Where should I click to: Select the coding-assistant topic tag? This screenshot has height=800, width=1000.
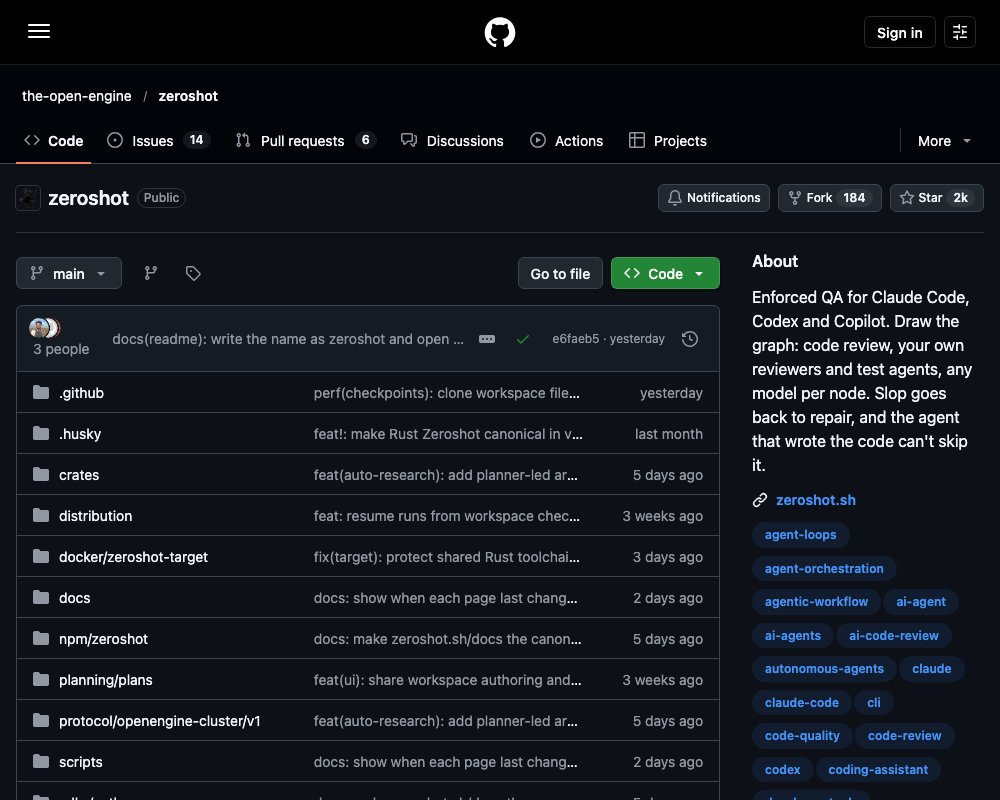[x=878, y=769]
